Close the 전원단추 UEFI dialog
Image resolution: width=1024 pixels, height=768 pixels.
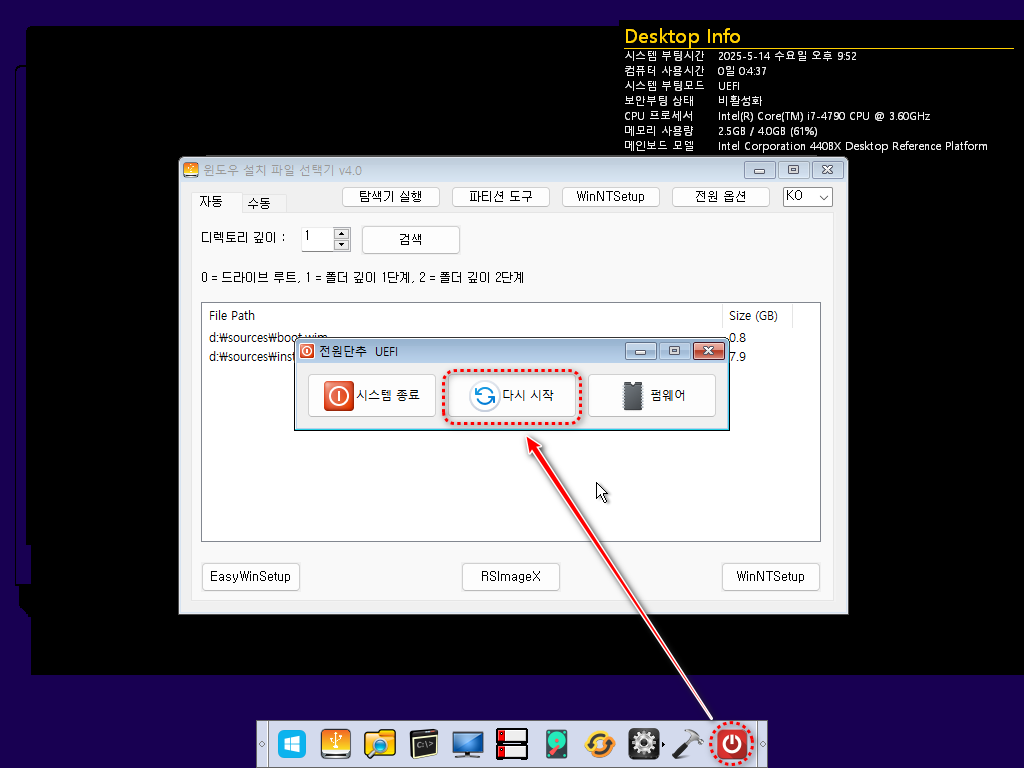pyautogui.click(x=709, y=351)
